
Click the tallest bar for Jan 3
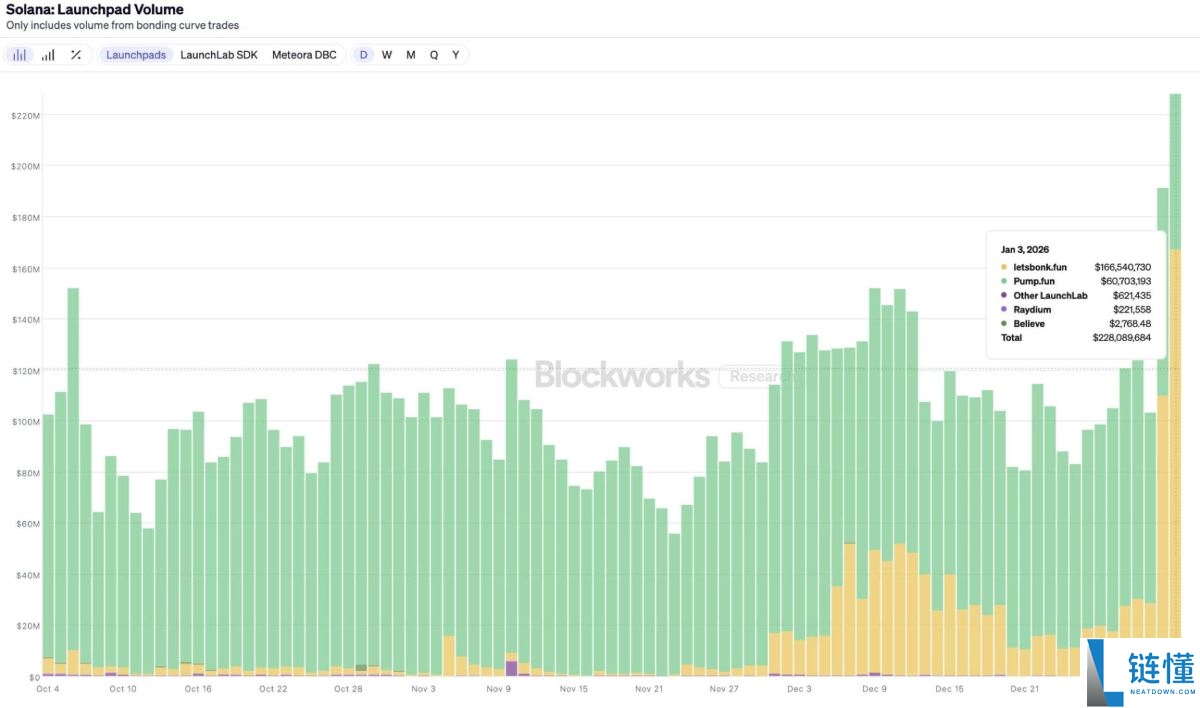[x=1175, y=385]
